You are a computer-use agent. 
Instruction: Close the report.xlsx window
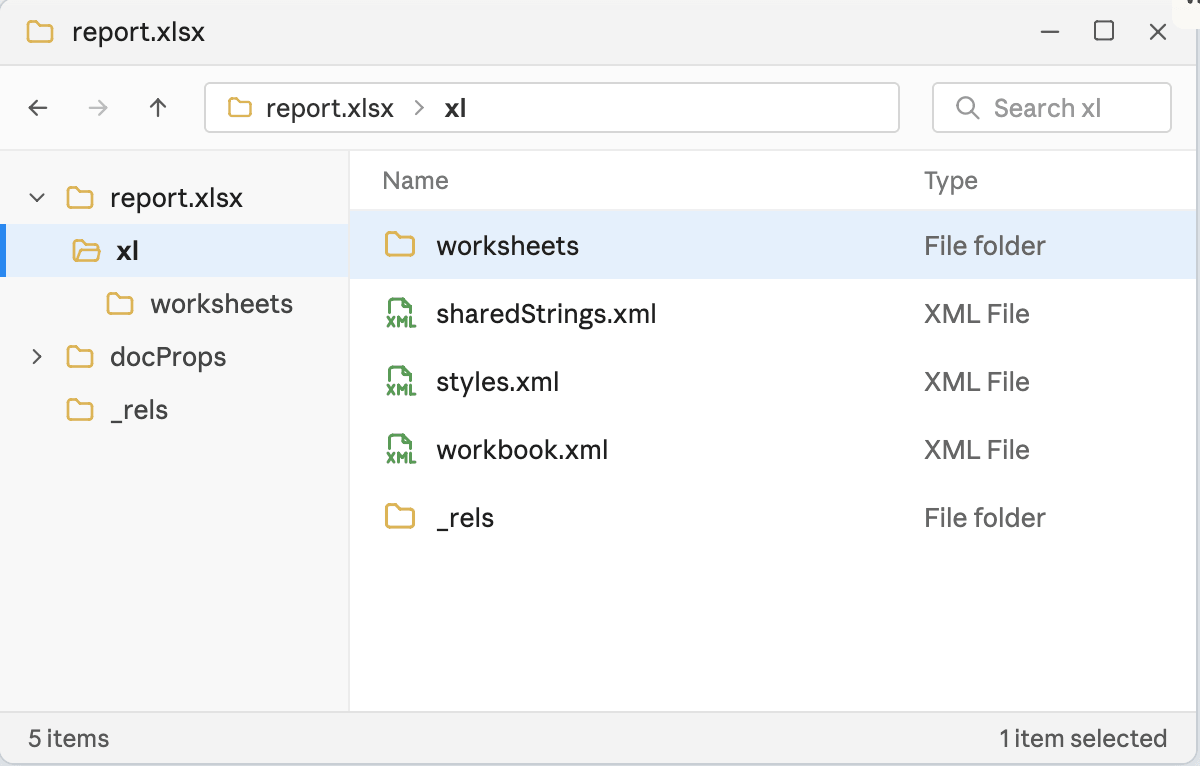1158,32
